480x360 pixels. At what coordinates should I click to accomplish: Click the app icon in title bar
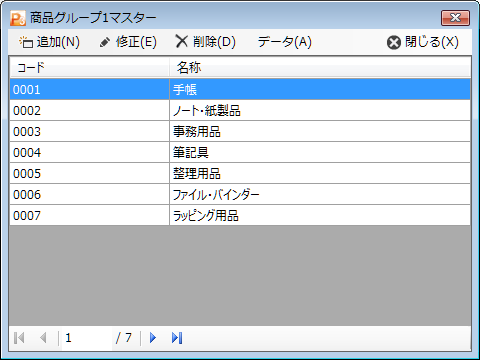pos(18,18)
